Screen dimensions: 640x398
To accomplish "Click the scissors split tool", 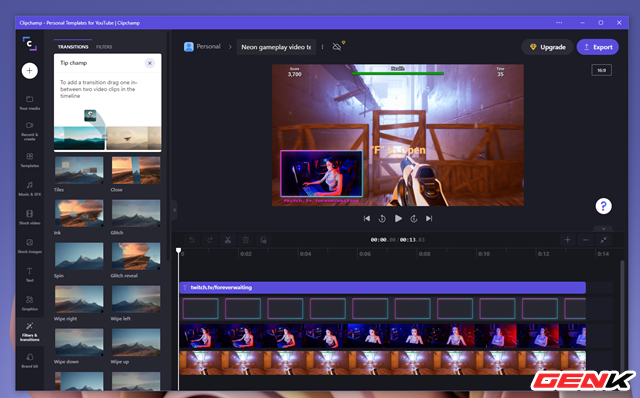I will (228, 240).
